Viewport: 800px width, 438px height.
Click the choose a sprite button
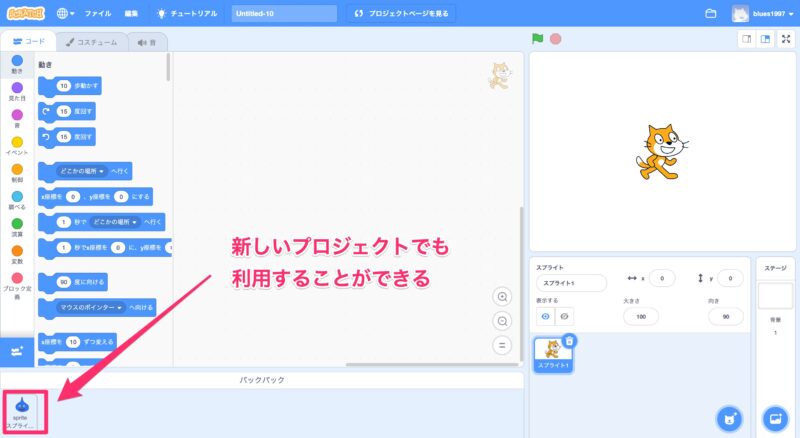point(729,417)
